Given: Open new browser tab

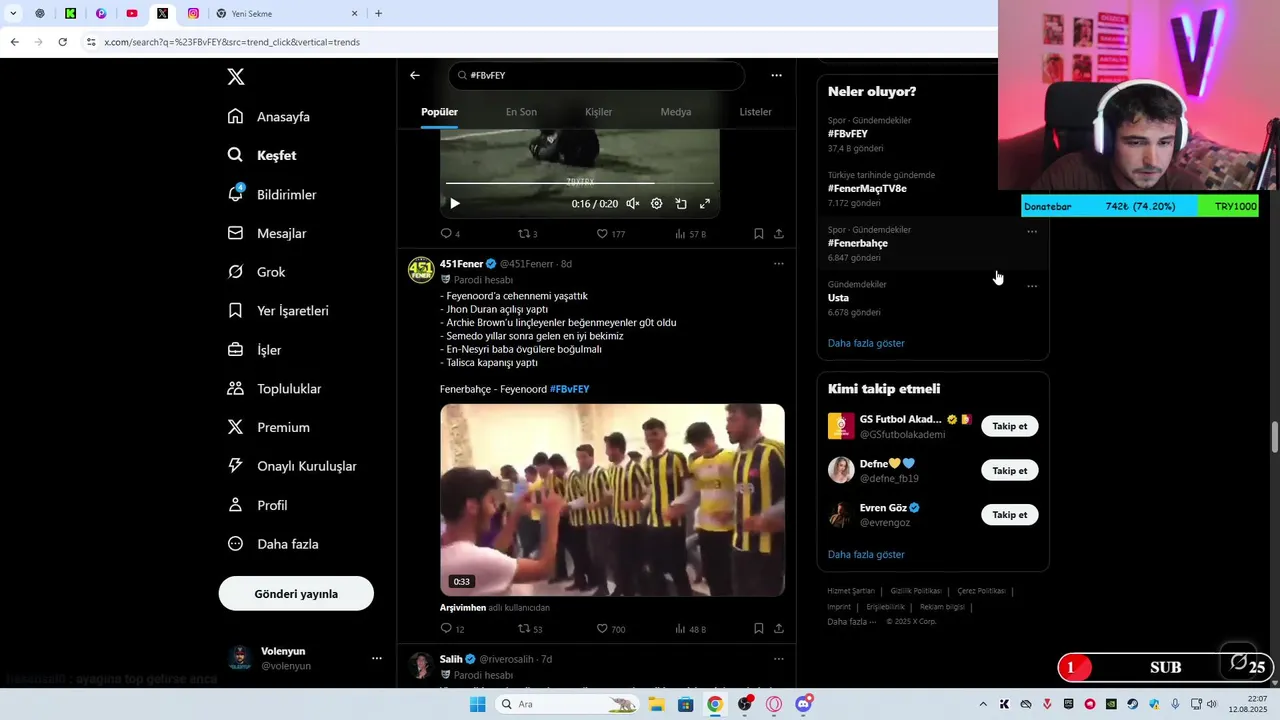Looking at the screenshot, I should point(378,13).
